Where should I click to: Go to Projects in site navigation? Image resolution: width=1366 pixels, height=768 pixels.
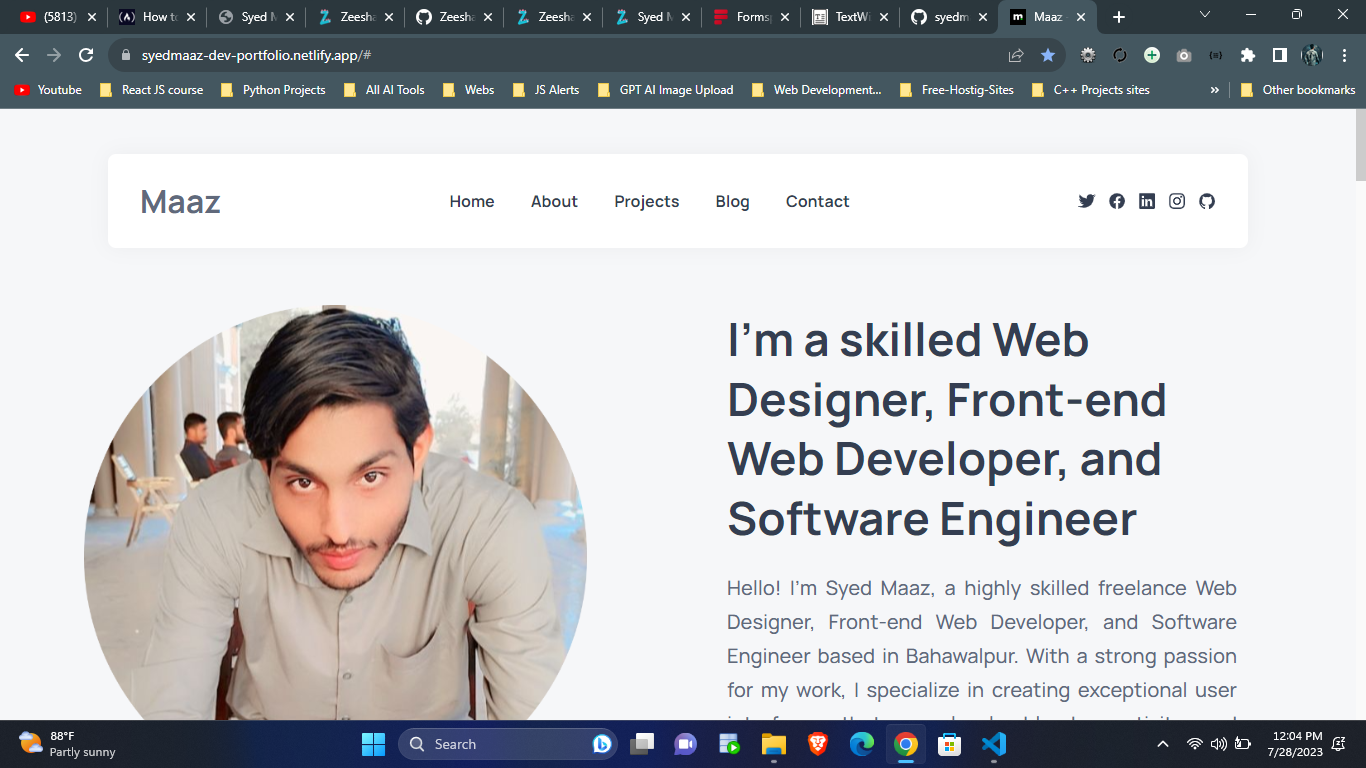coord(647,201)
